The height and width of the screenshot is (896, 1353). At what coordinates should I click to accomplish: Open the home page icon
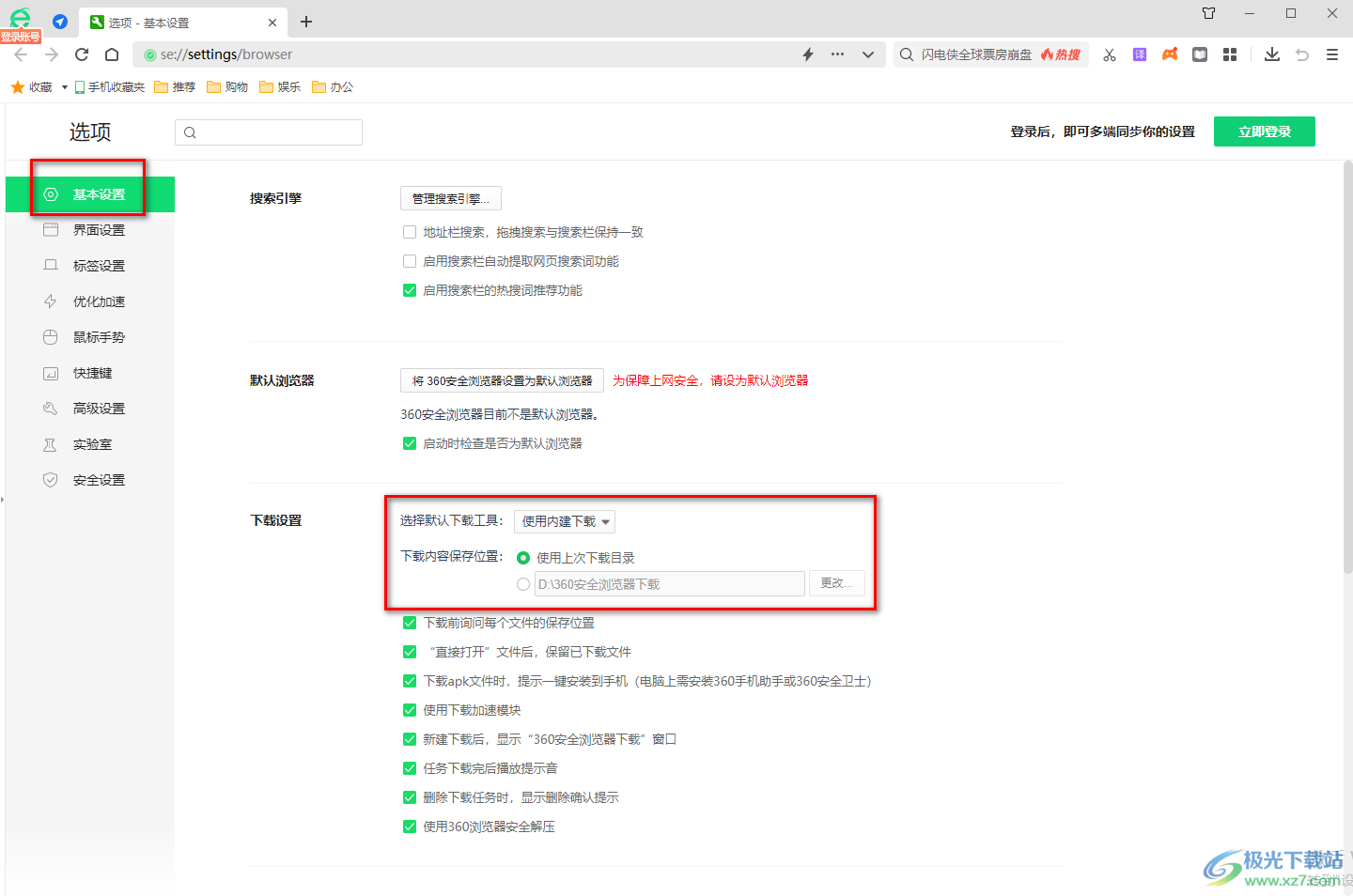pos(112,54)
